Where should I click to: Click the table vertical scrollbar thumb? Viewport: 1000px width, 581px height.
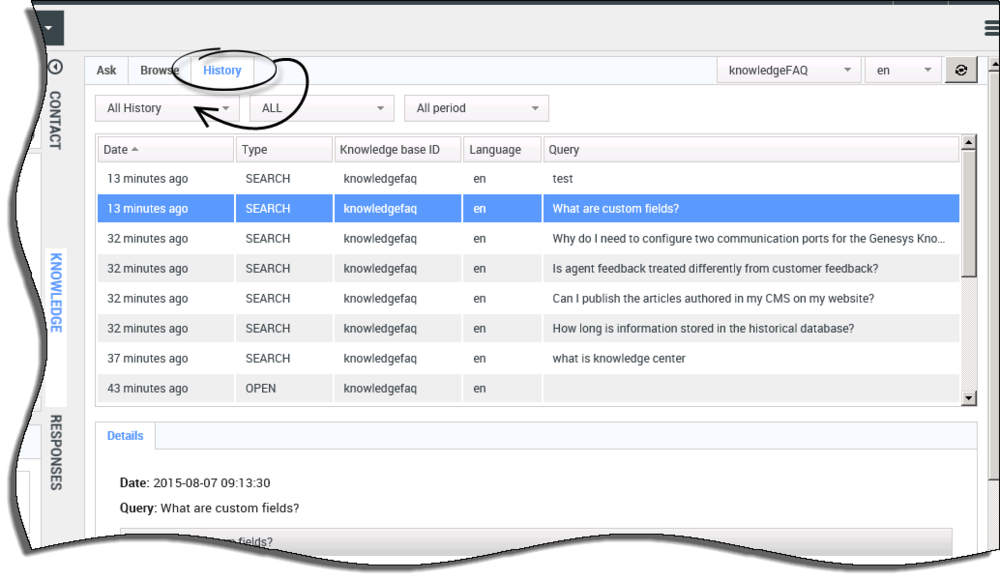coord(969,214)
